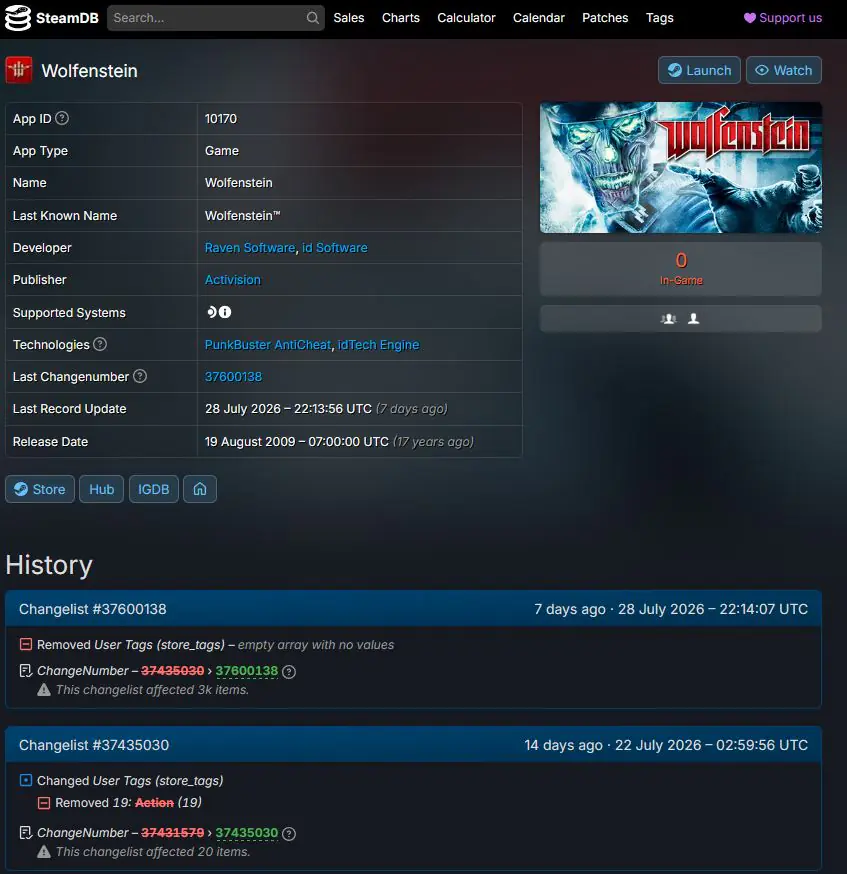Viewport: 847px width, 874px height.
Task: Open the idTech Engine link
Action: [x=378, y=344]
